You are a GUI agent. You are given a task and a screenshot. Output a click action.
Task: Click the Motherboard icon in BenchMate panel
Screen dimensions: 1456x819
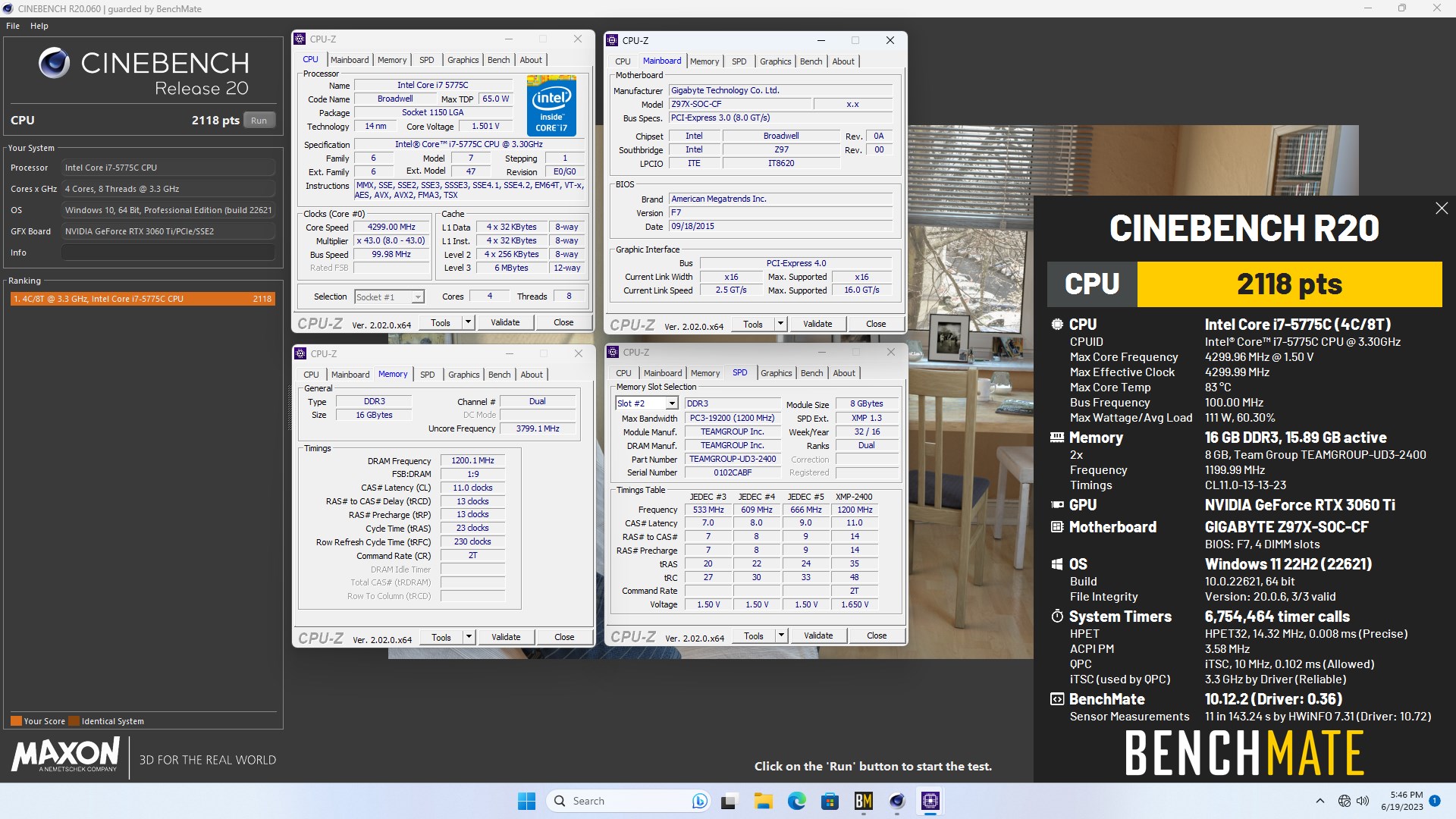[1057, 526]
